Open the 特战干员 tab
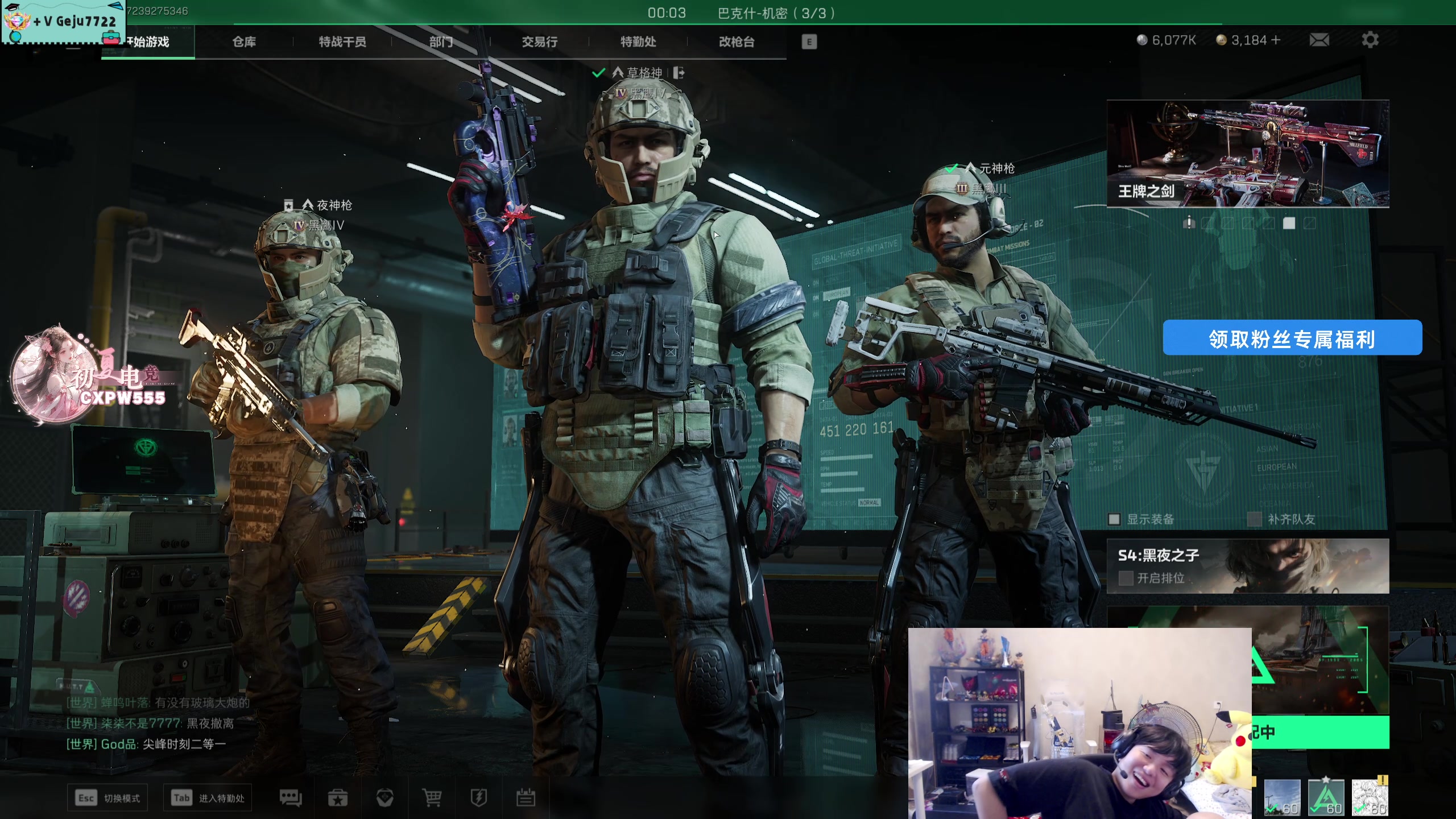The image size is (1456, 819). tap(342, 42)
